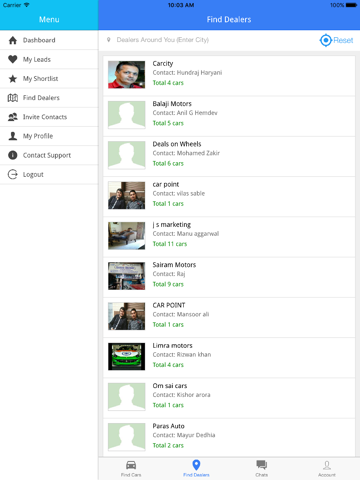Image resolution: width=360 pixels, height=480 pixels.
Task: Select j s marketing dealer name
Action: 172,225
